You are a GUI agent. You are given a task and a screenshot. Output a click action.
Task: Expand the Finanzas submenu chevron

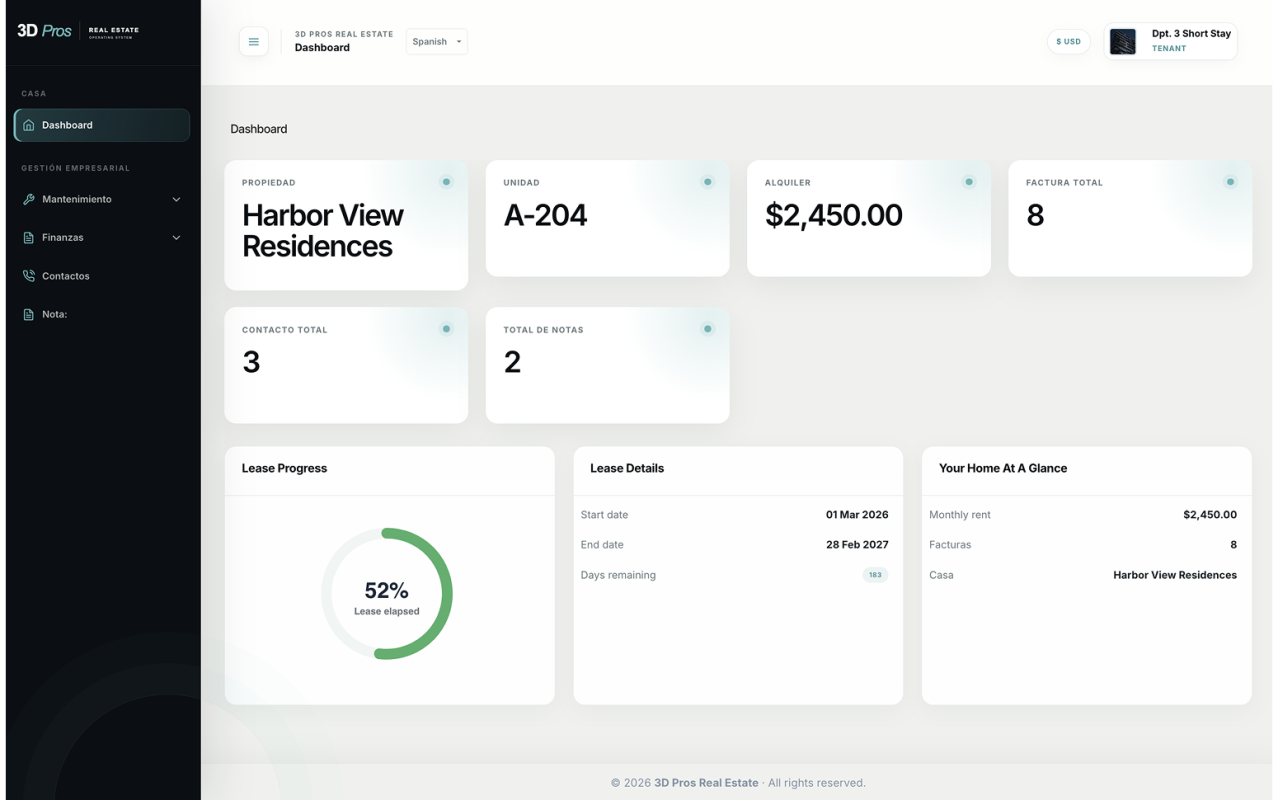tap(177, 238)
